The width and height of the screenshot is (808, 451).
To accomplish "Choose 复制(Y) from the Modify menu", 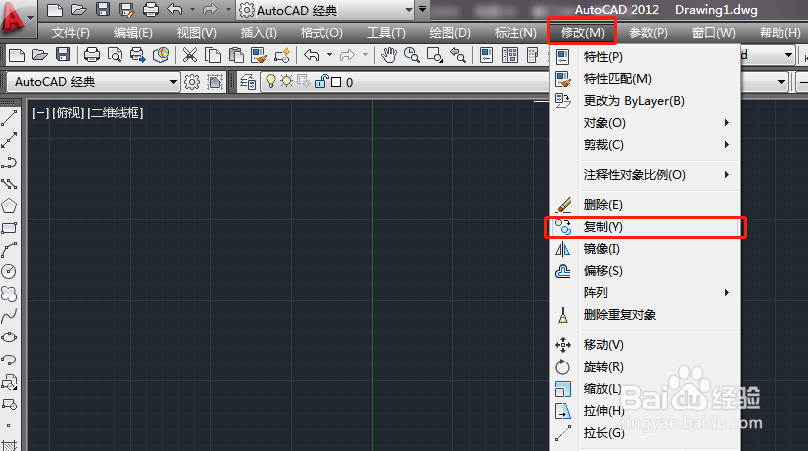I will pyautogui.click(x=644, y=227).
